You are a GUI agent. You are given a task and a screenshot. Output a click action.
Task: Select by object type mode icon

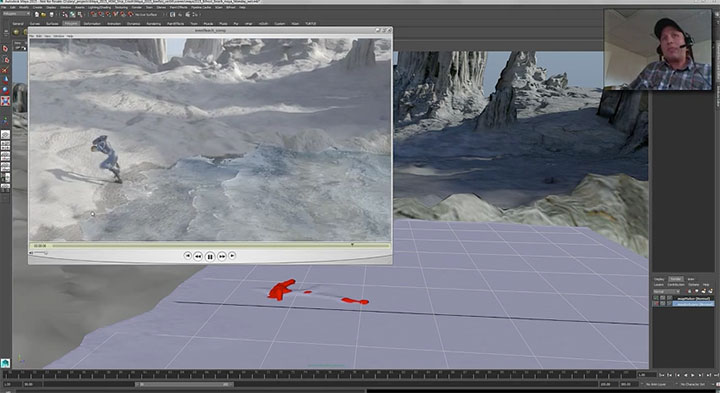point(72,14)
